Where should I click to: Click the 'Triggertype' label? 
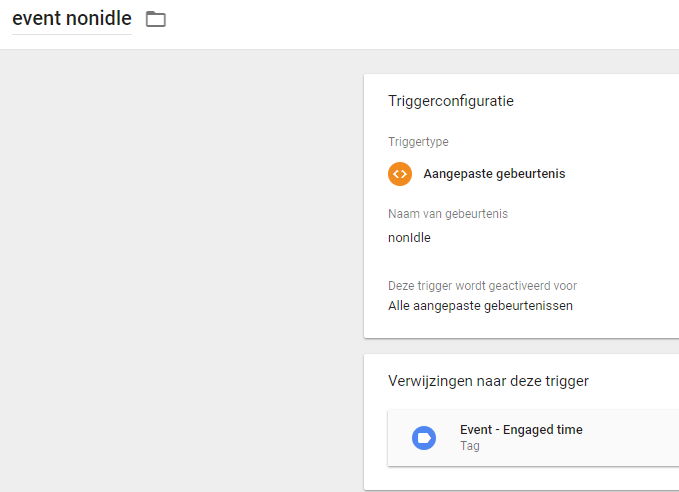pos(418,142)
